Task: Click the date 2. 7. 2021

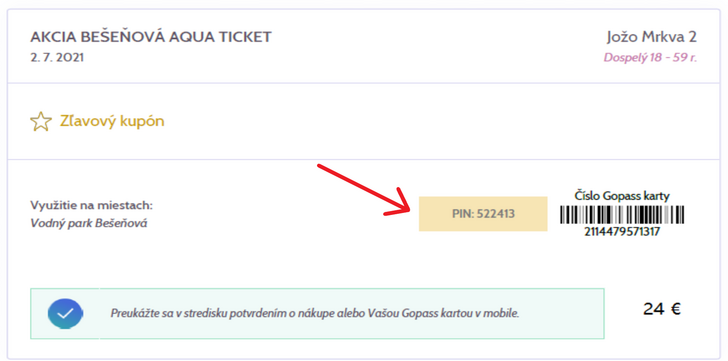Action: (57, 58)
